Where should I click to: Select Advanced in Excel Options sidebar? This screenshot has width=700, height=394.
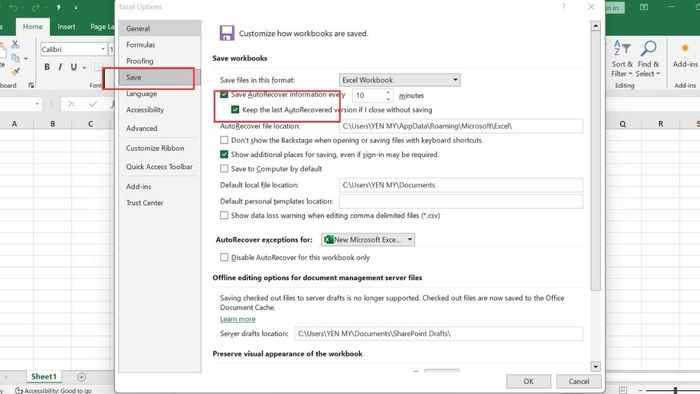(x=159, y=129)
